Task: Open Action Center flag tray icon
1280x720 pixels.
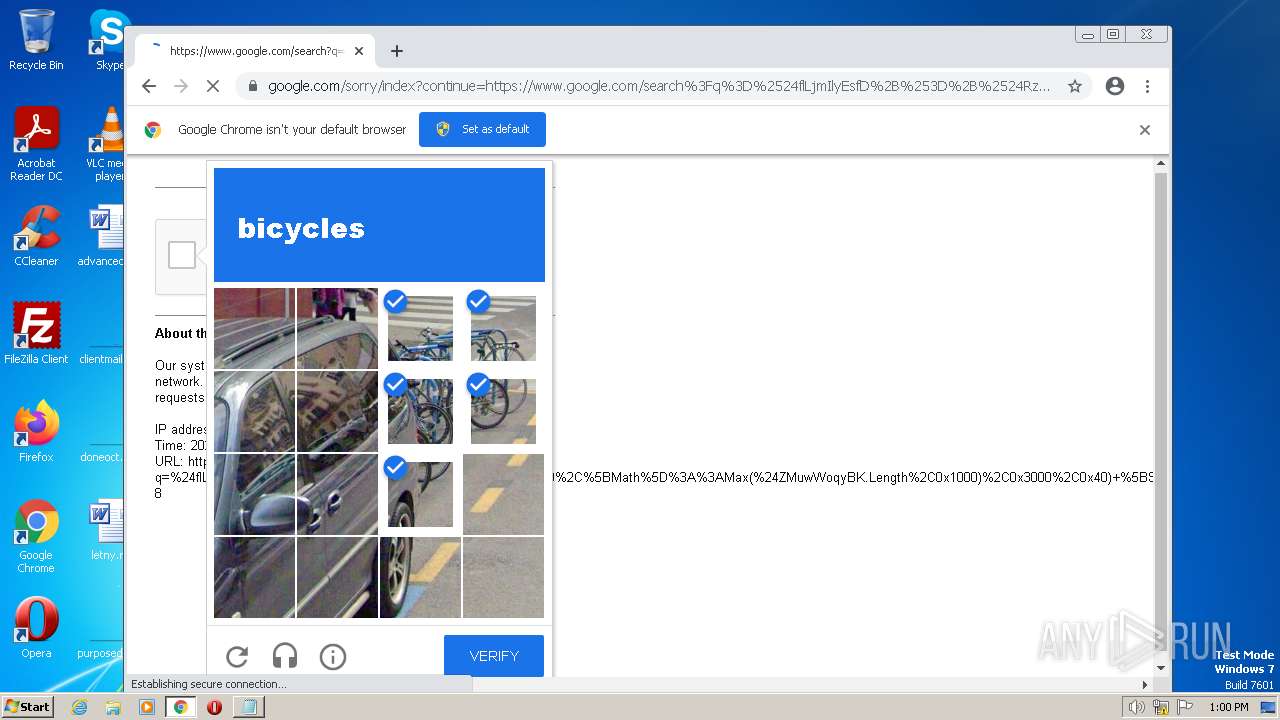Action: click(x=1183, y=707)
